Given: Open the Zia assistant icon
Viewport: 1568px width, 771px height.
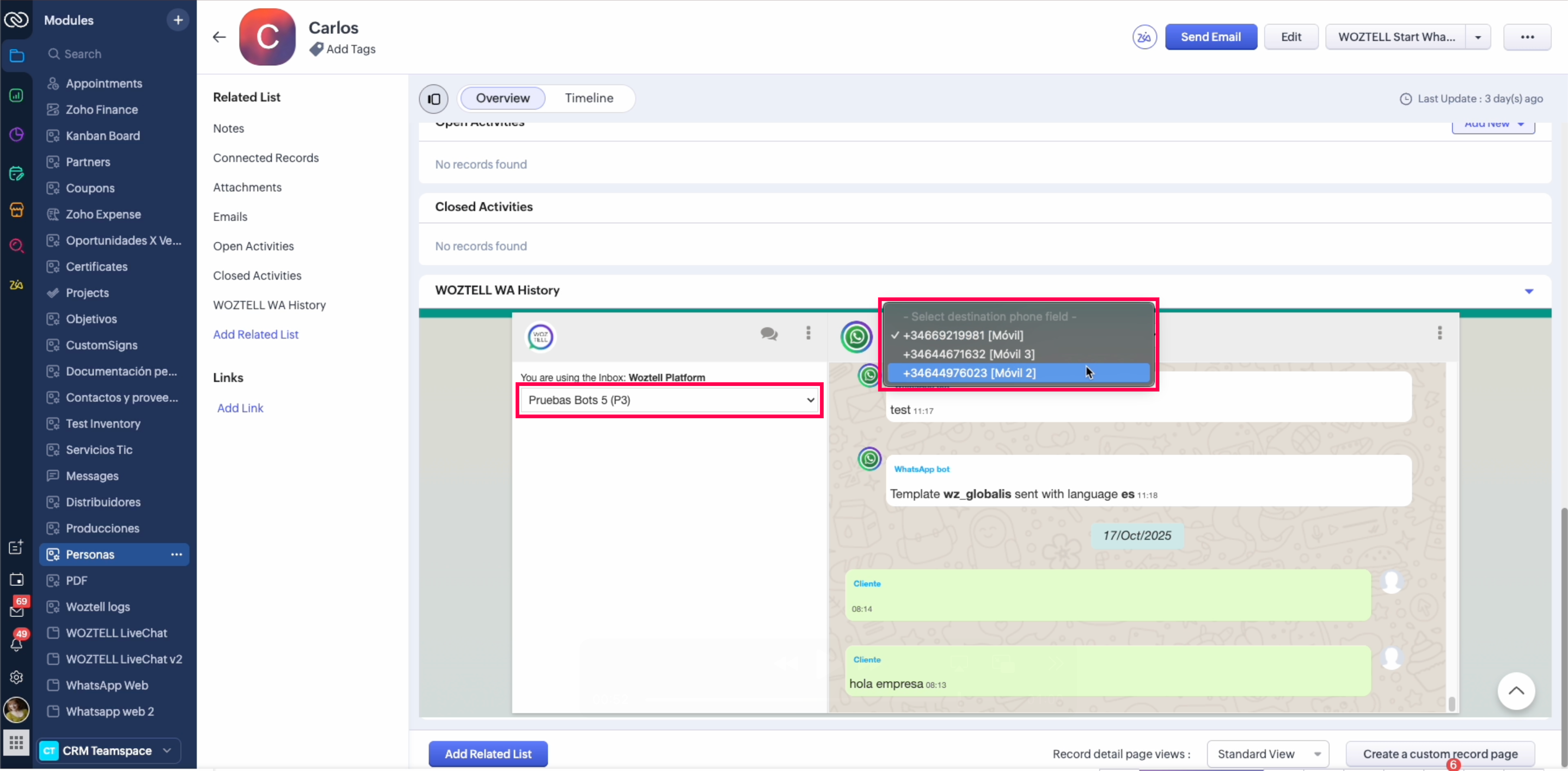Looking at the screenshot, I should point(1144,37).
